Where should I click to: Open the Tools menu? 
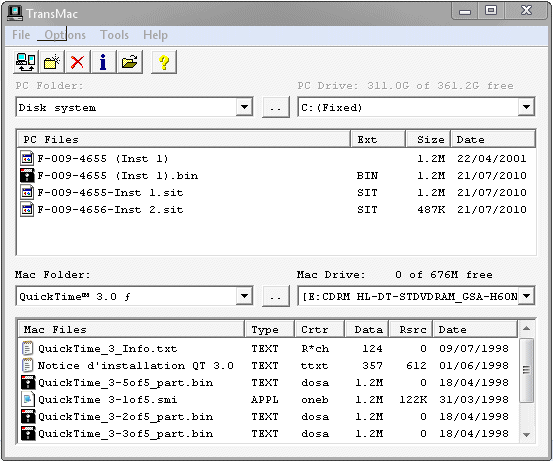click(x=114, y=35)
